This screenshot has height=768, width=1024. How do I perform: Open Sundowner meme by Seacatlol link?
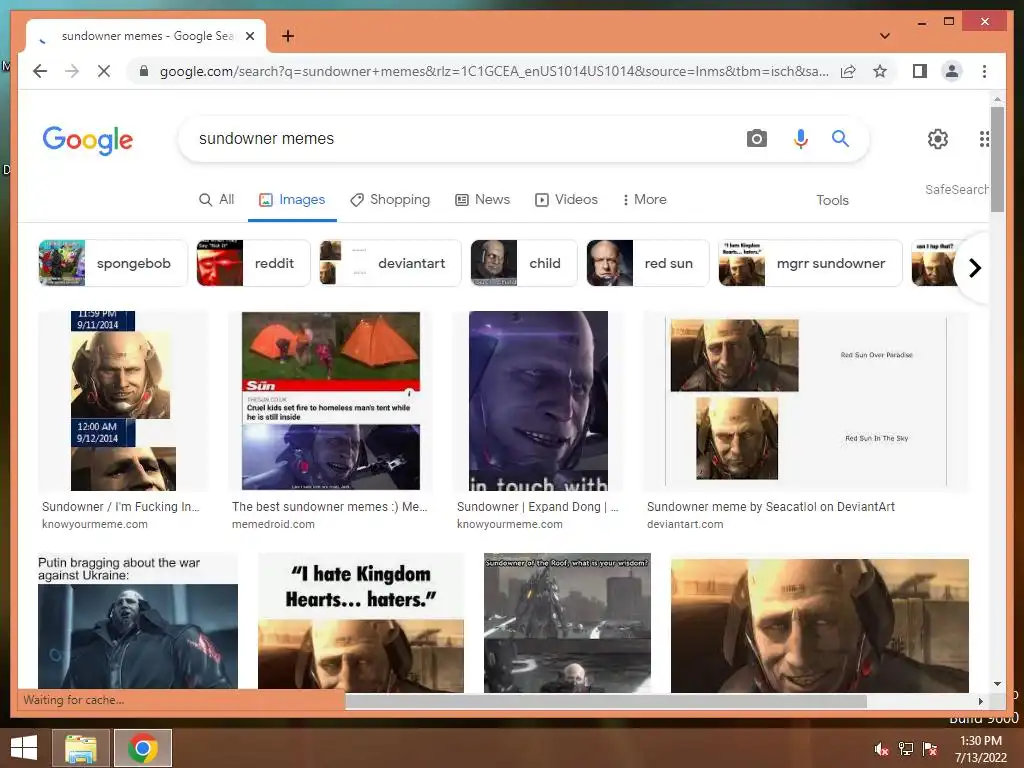click(x=771, y=507)
